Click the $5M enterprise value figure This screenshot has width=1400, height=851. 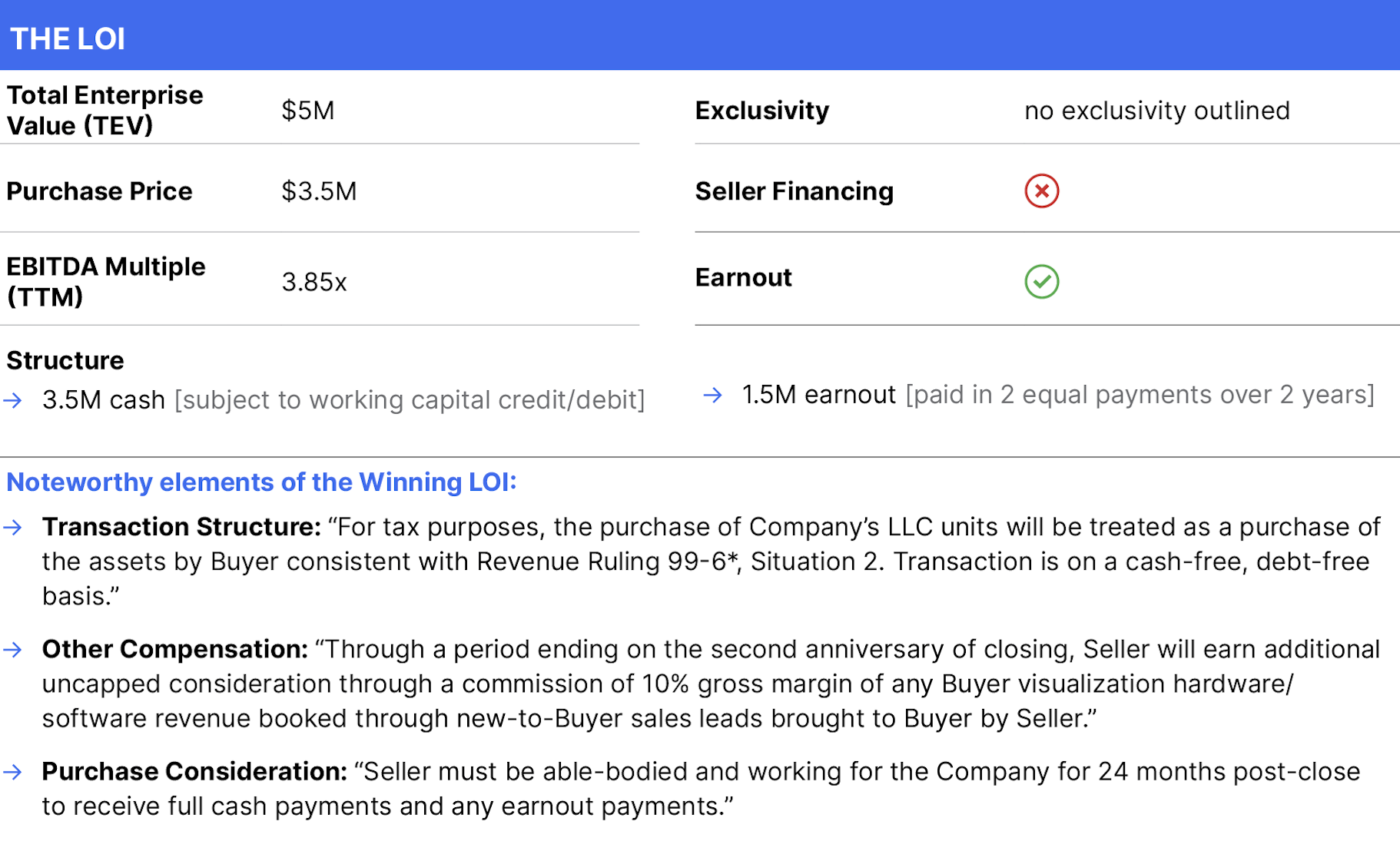307,111
